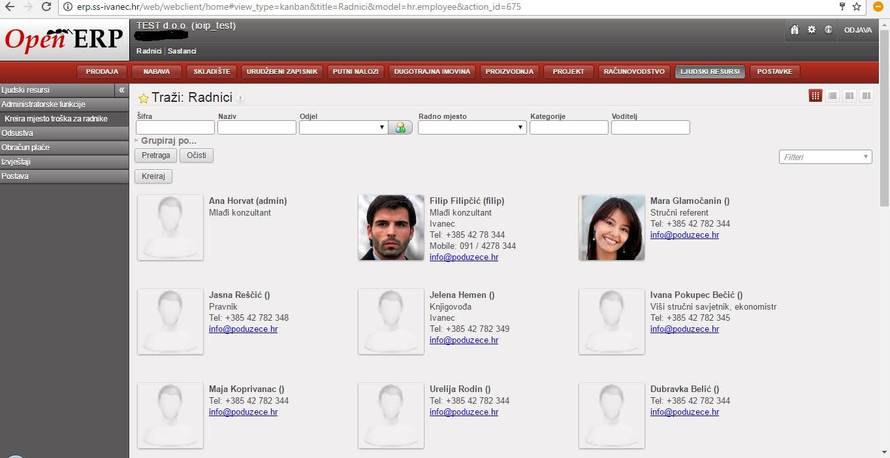Click Mara Glamočanin's email link
This screenshot has height=458, width=890.
684,235
